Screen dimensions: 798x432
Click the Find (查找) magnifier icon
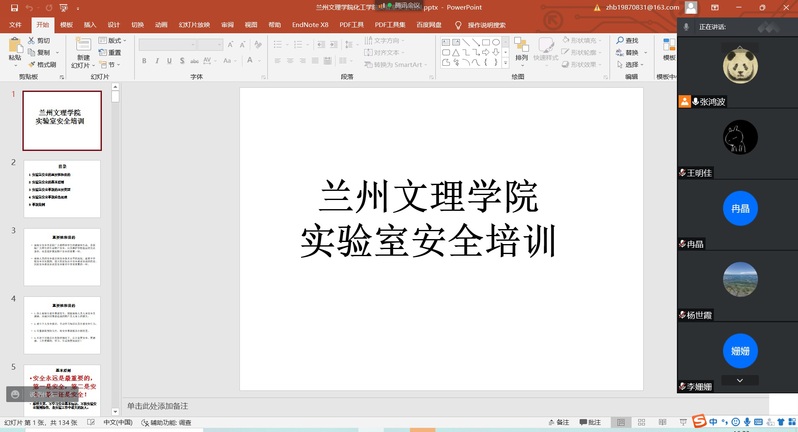click(x=626, y=41)
